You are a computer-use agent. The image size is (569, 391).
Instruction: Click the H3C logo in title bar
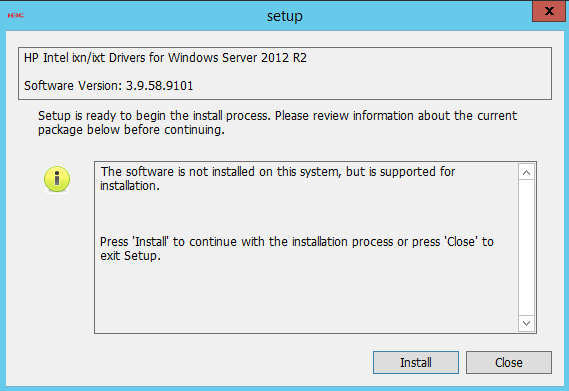[16, 15]
